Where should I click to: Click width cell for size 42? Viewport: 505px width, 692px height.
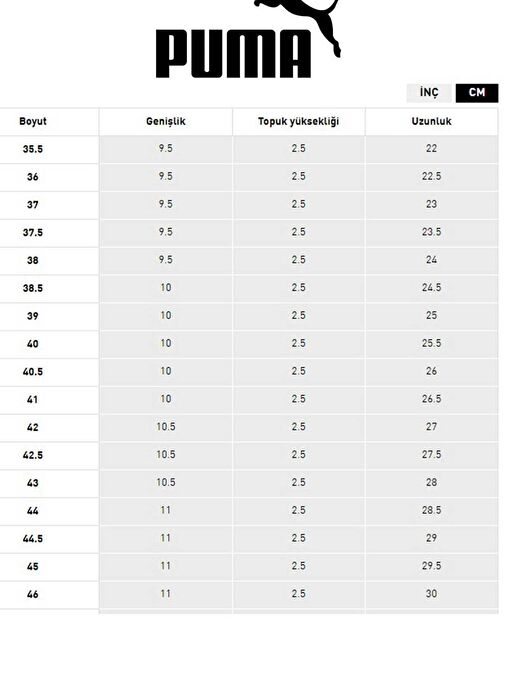tap(166, 426)
